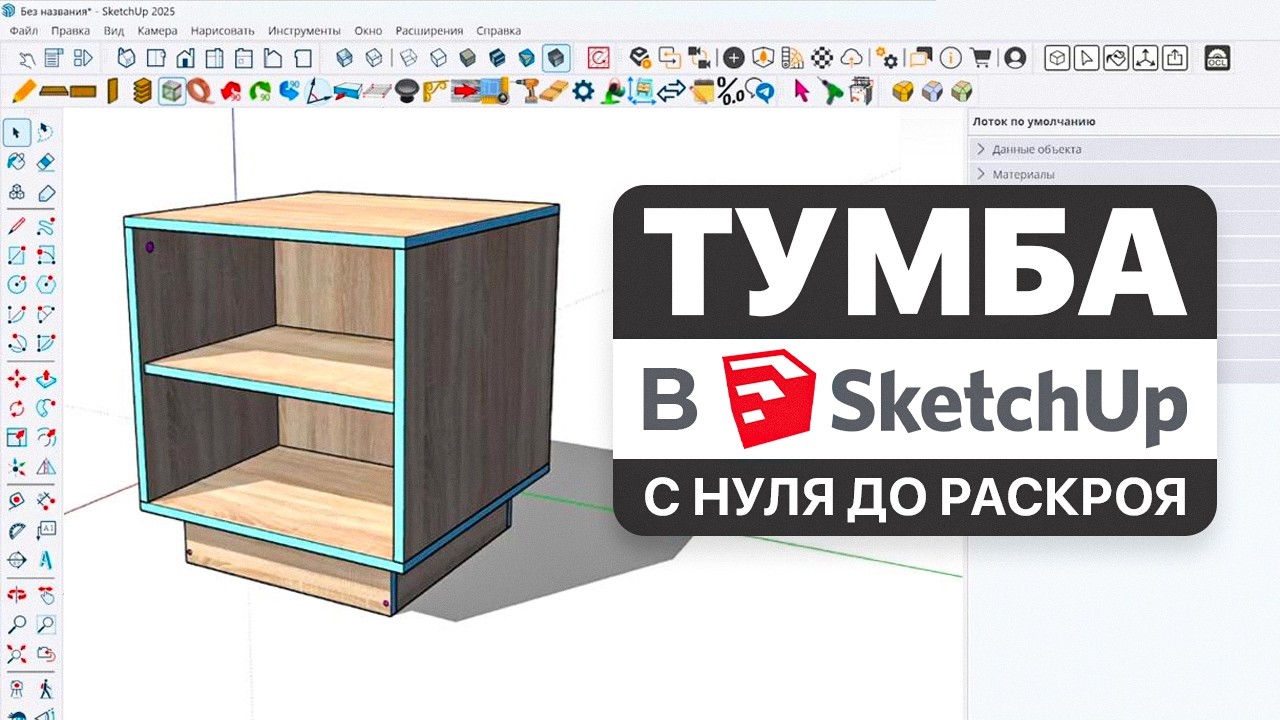Open the Файл menu
This screenshot has width=1280, height=720.
(24, 31)
